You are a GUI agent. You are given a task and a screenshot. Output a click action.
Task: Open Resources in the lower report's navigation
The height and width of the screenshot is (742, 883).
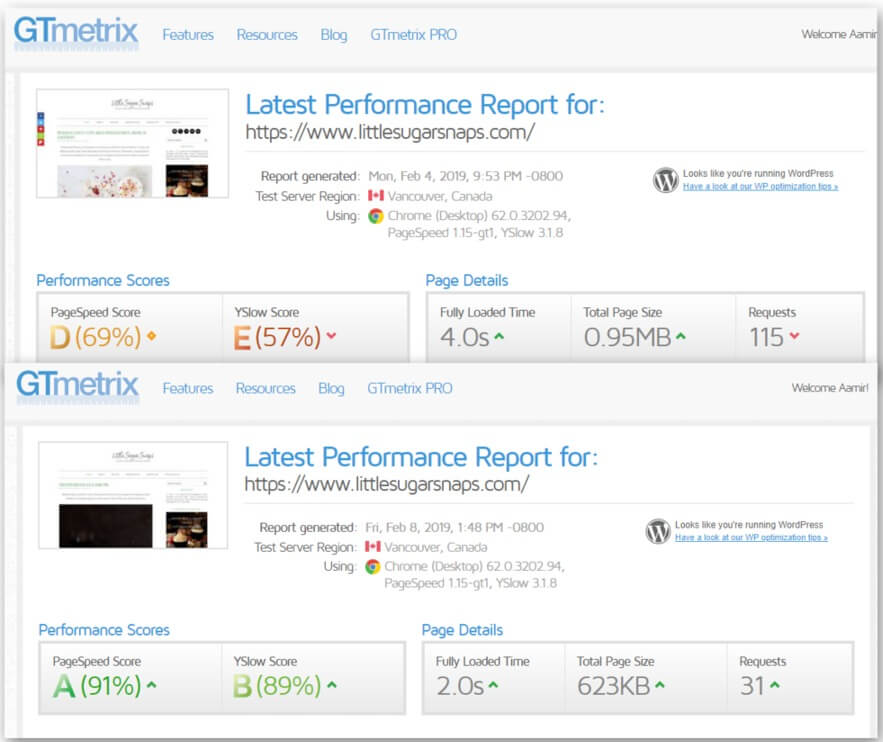pos(266,388)
